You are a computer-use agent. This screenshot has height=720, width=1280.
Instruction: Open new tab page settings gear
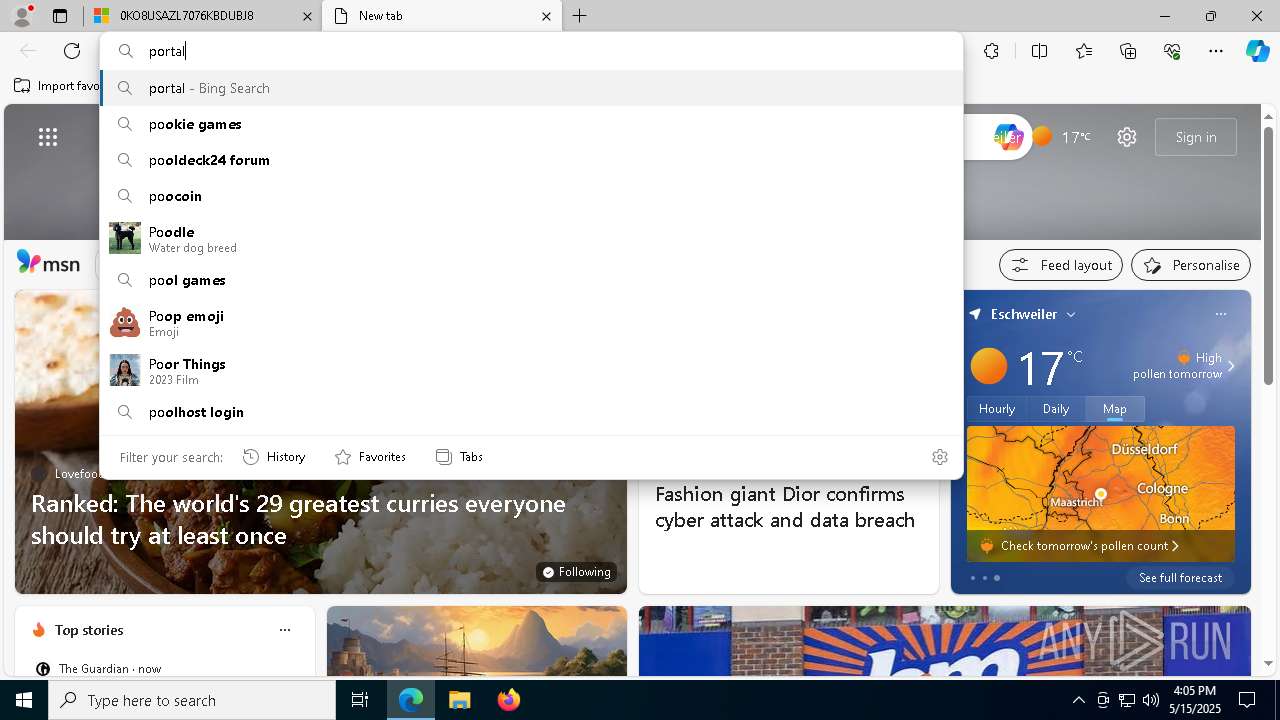[1127, 137]
